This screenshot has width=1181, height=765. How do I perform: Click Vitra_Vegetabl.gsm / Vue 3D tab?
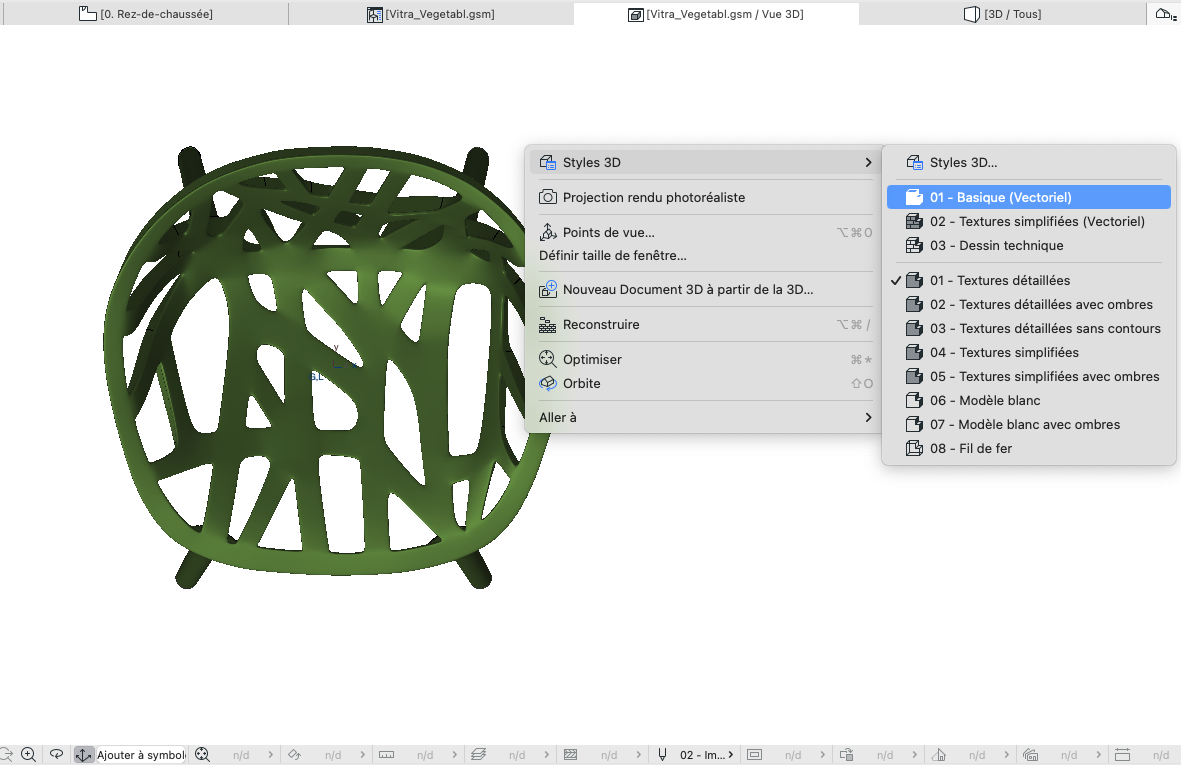(x=716, y=14)
